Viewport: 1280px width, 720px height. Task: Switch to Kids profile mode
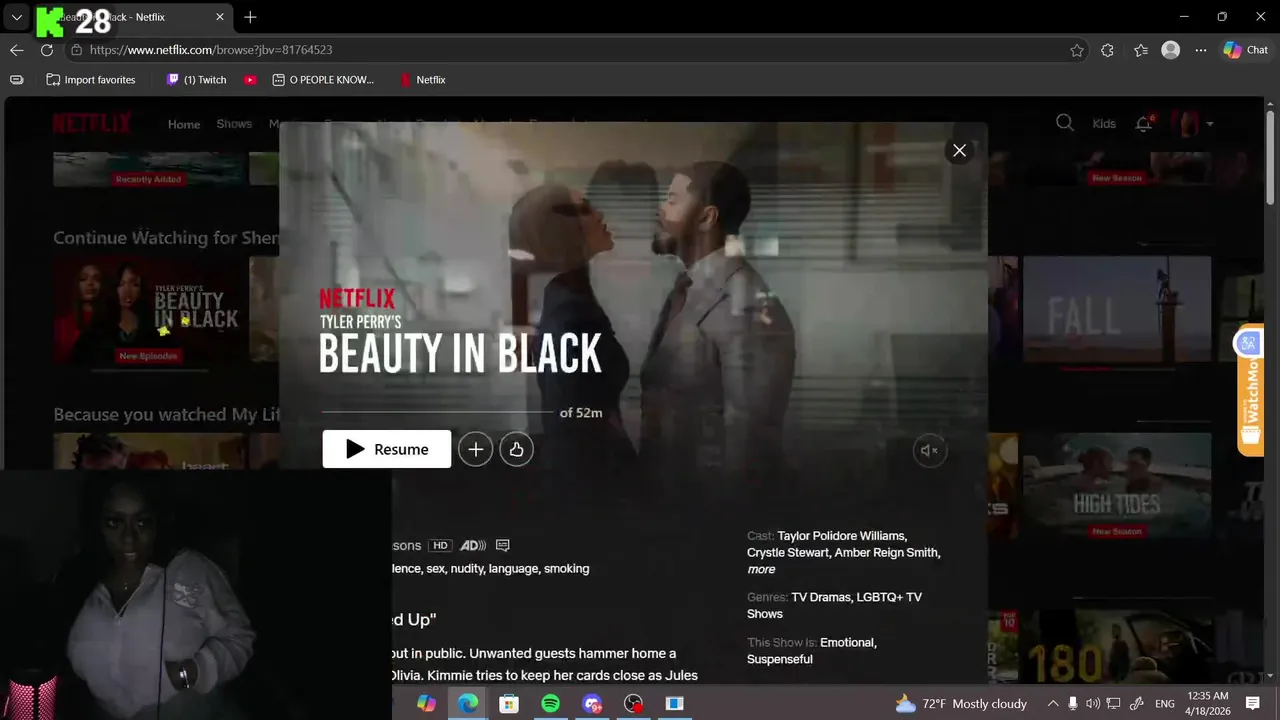(1104, 124)
